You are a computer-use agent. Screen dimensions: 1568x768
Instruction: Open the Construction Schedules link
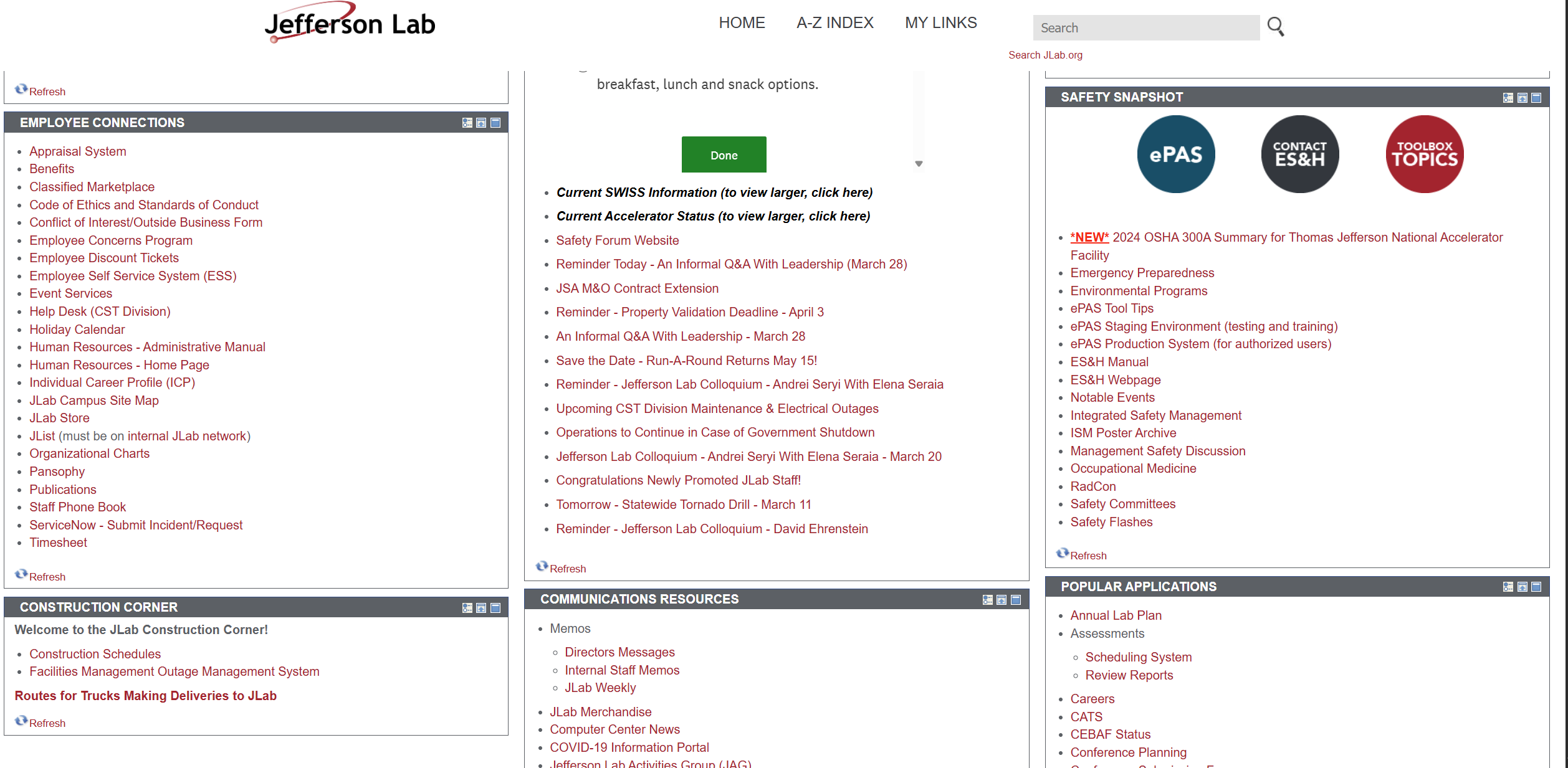(95, 654)
